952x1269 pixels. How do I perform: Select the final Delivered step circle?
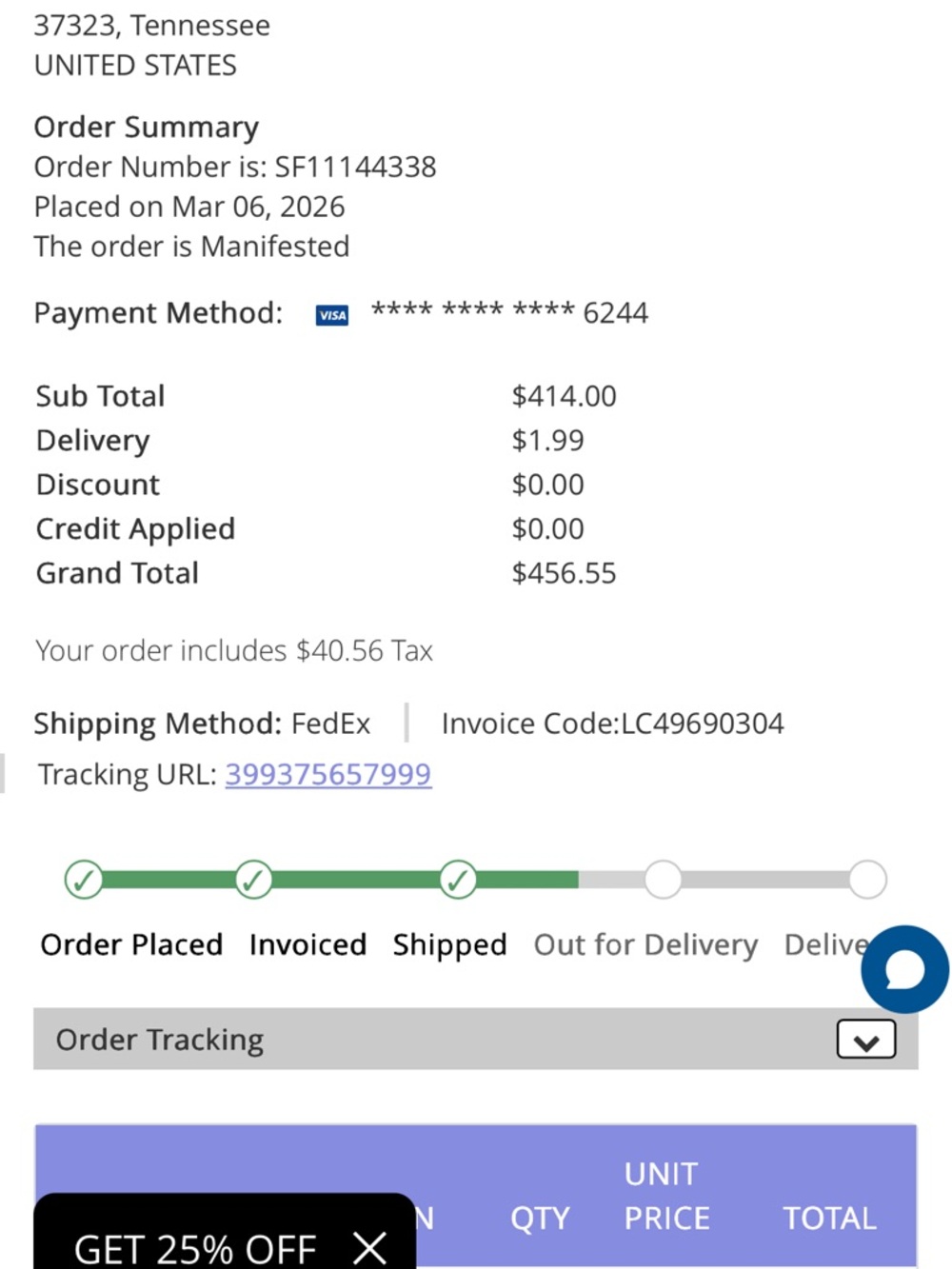(x=867, y=880)
